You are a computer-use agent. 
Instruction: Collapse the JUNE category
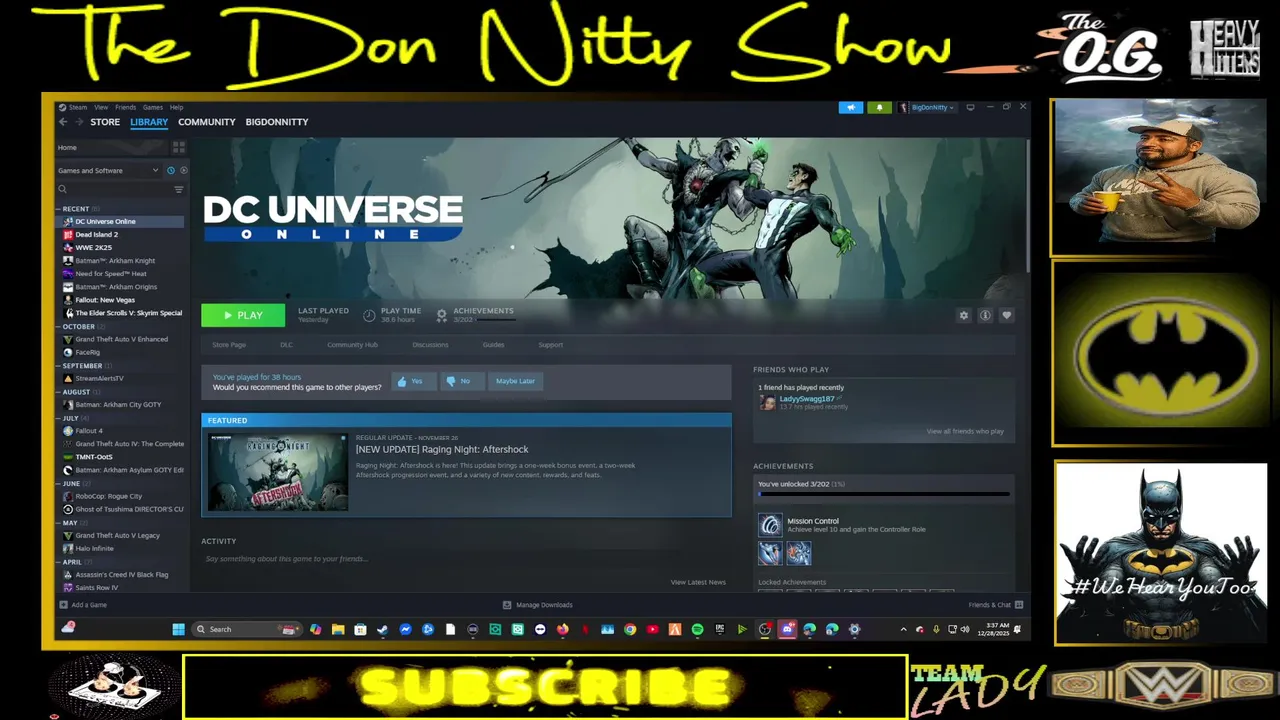tap(71, 483)
